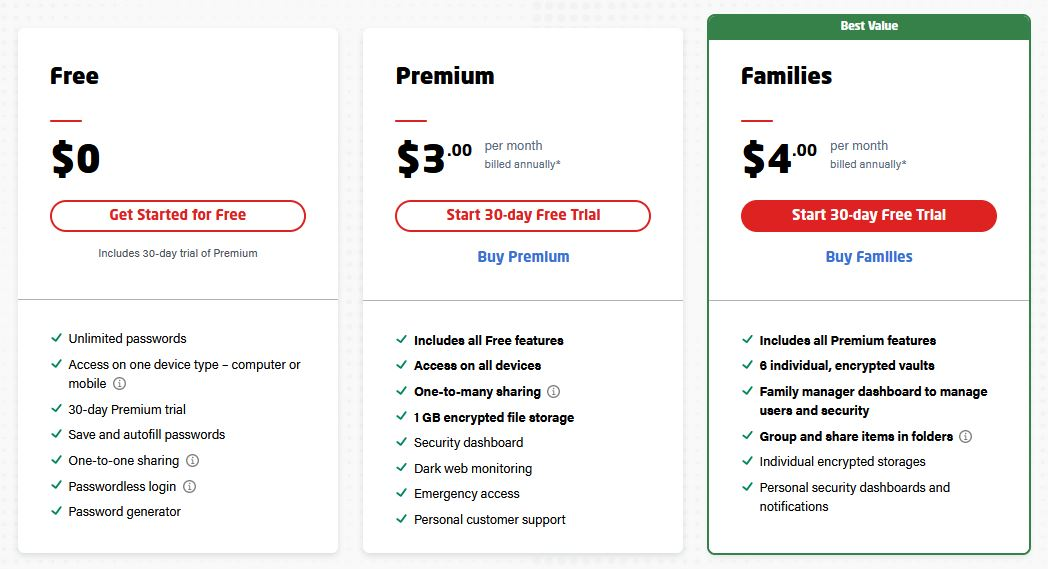Click info icon next to Passwordless login
Viewport: 1048px width, 569px height.
click(x=190, y=487)
